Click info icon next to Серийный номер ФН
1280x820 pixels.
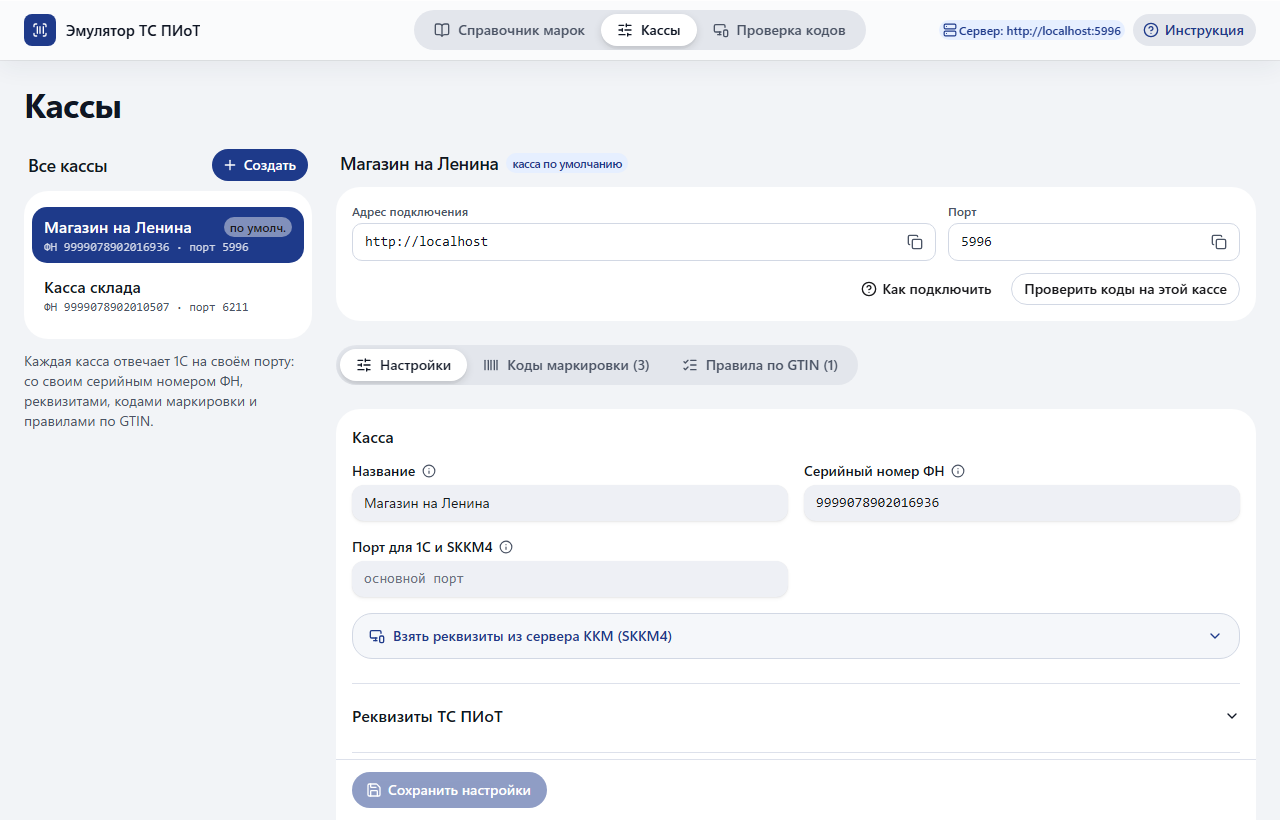(x=957, y=471)
